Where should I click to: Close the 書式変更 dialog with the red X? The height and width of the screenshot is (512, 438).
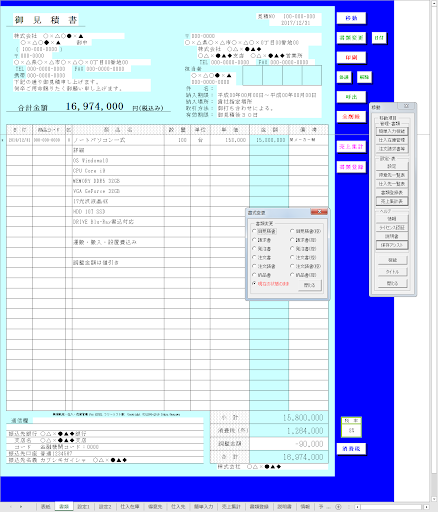(319, 212)
